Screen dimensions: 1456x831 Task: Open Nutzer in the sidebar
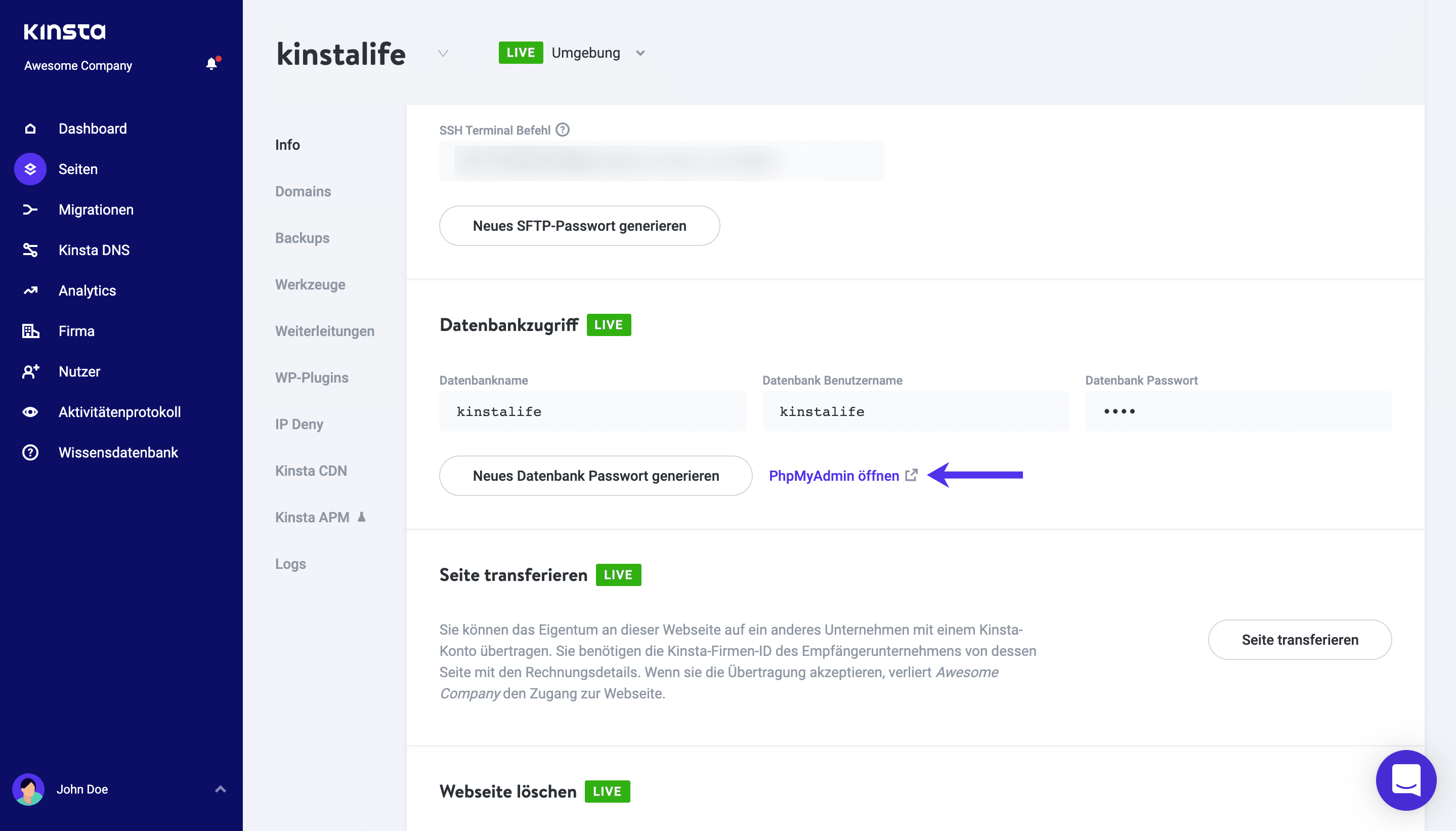point(79,371)
